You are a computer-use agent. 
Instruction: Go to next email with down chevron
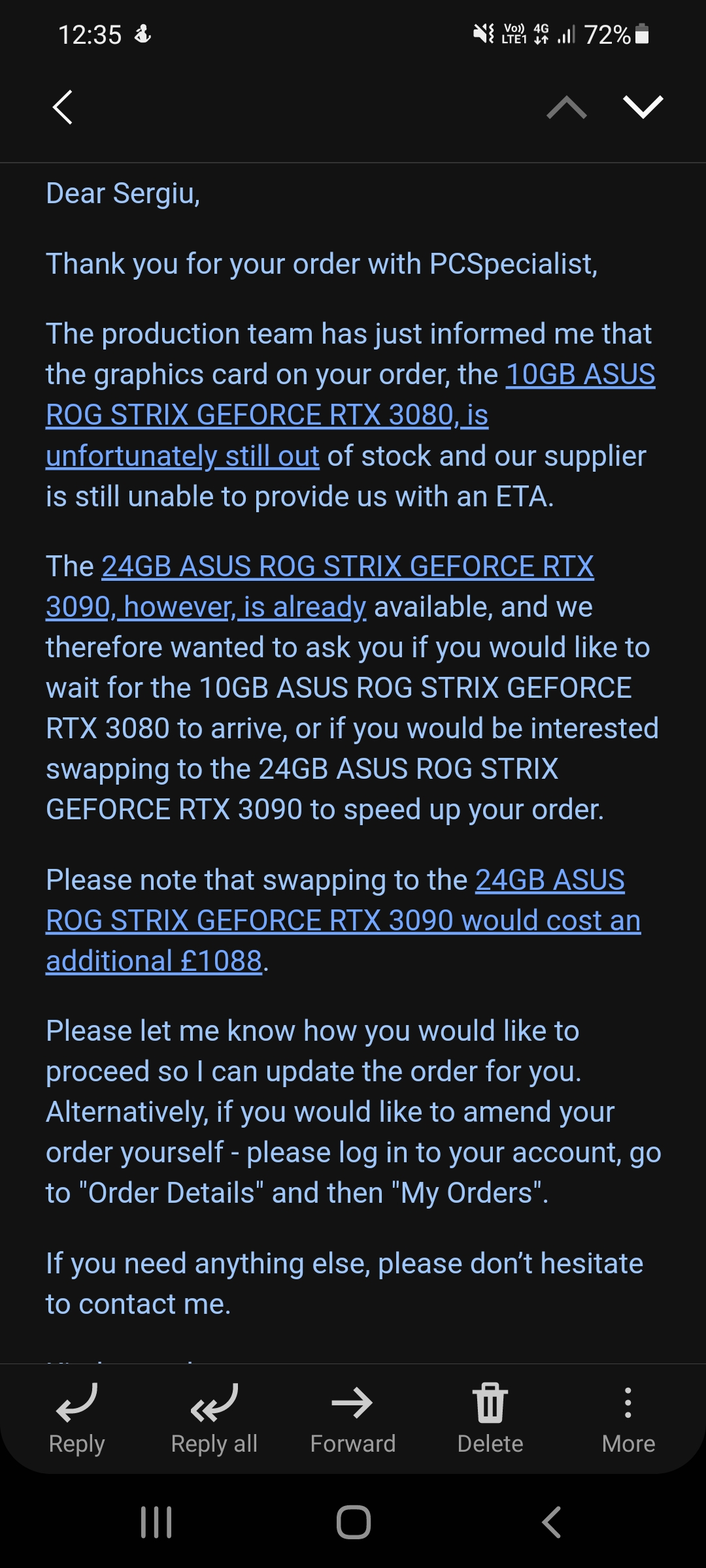coord(643,107)
